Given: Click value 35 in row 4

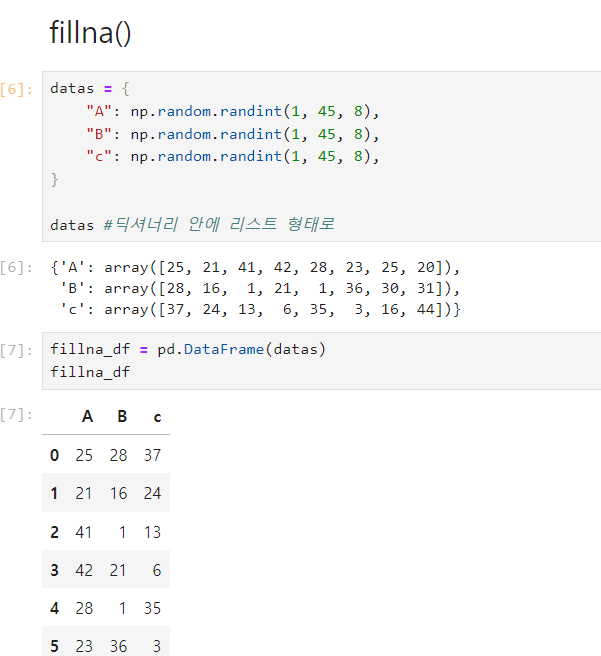Looking at the screenshot, I should pyautogui.click(x=152, y=608).
